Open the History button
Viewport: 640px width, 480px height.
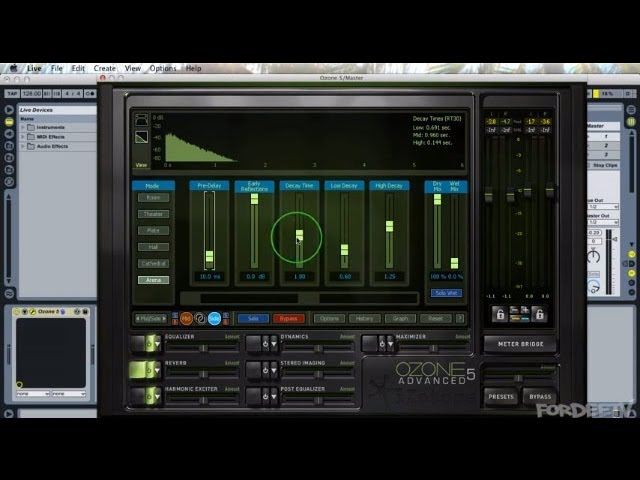[364, 318]
